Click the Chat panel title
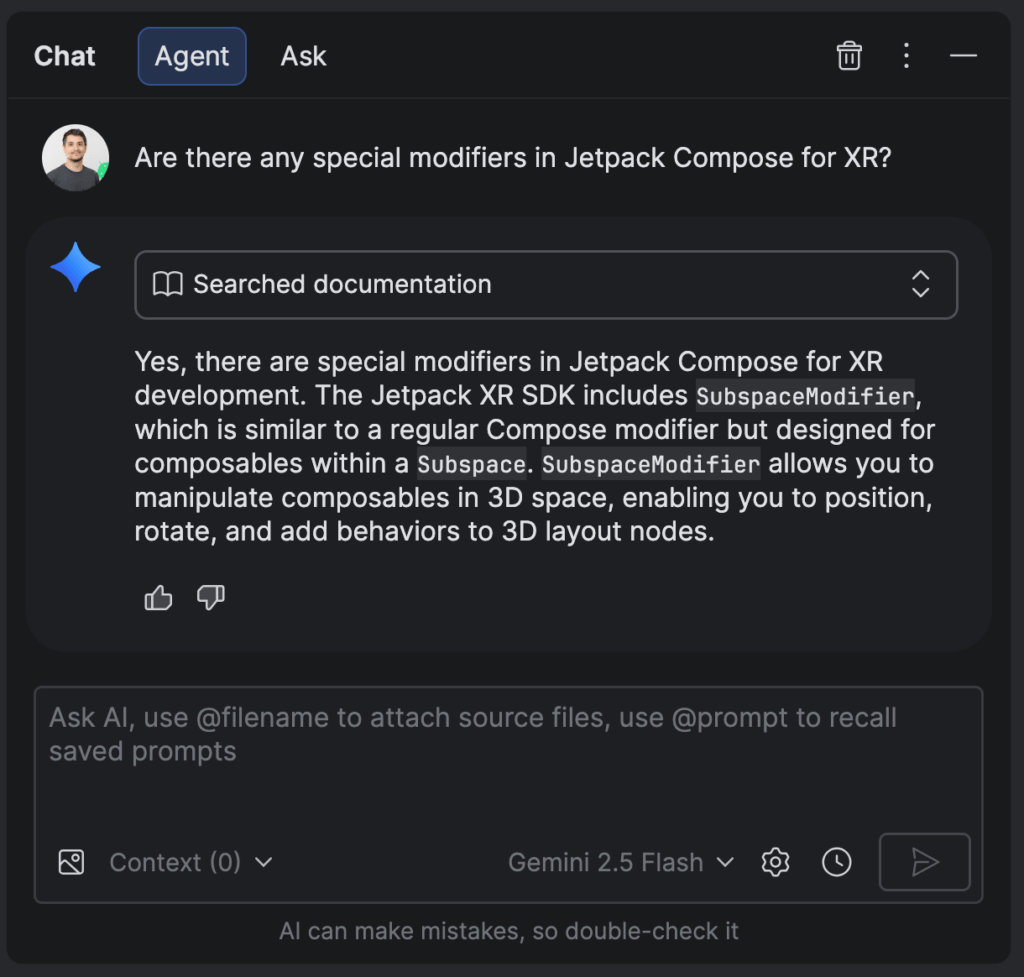Viewport: 1024px width, 977px height. 64,56
